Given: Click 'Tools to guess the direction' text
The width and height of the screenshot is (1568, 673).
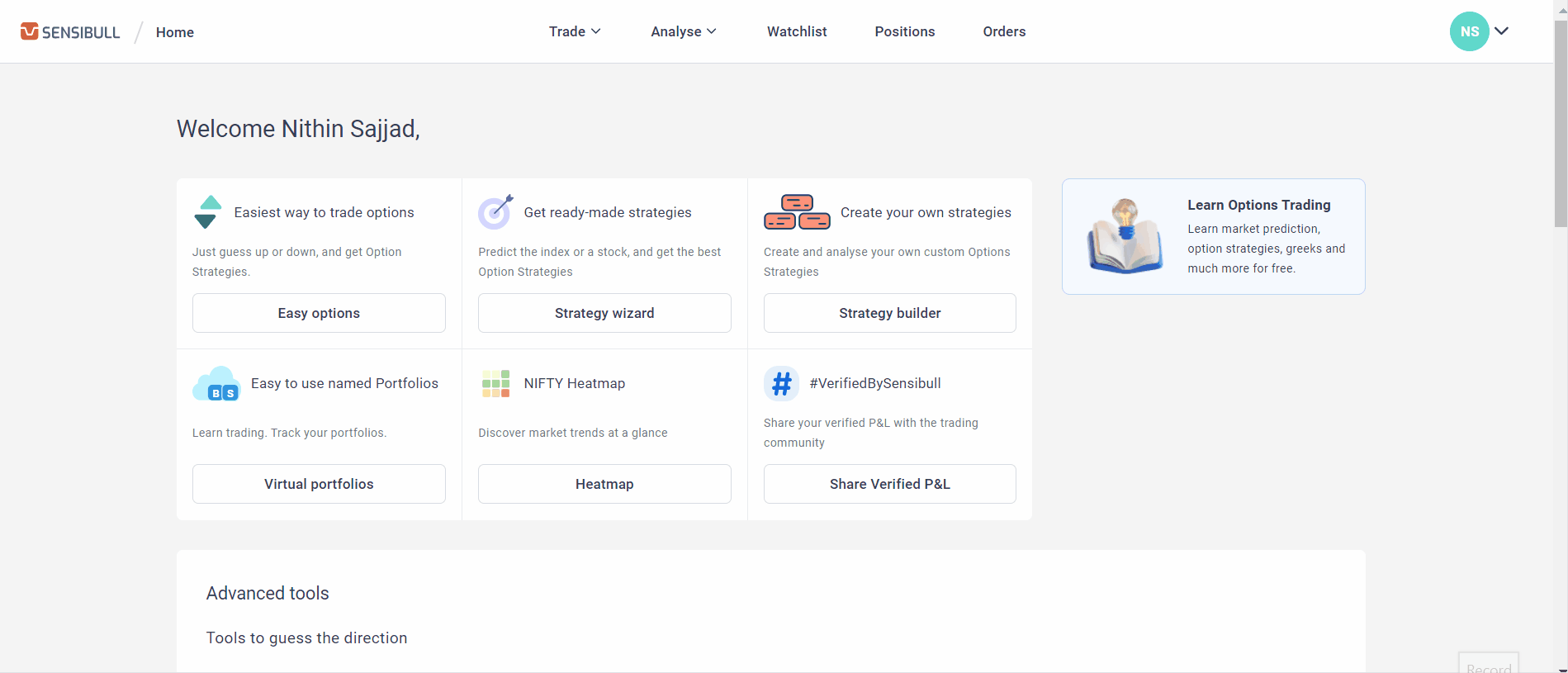Looking at the screenshot, I should 306,637.
